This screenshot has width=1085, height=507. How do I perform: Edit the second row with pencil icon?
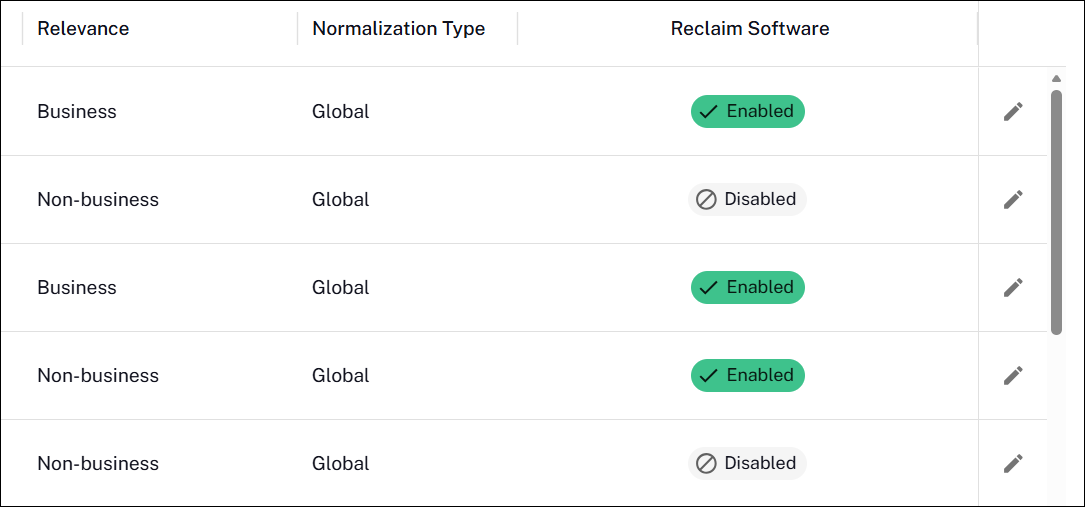(1013, 200)
